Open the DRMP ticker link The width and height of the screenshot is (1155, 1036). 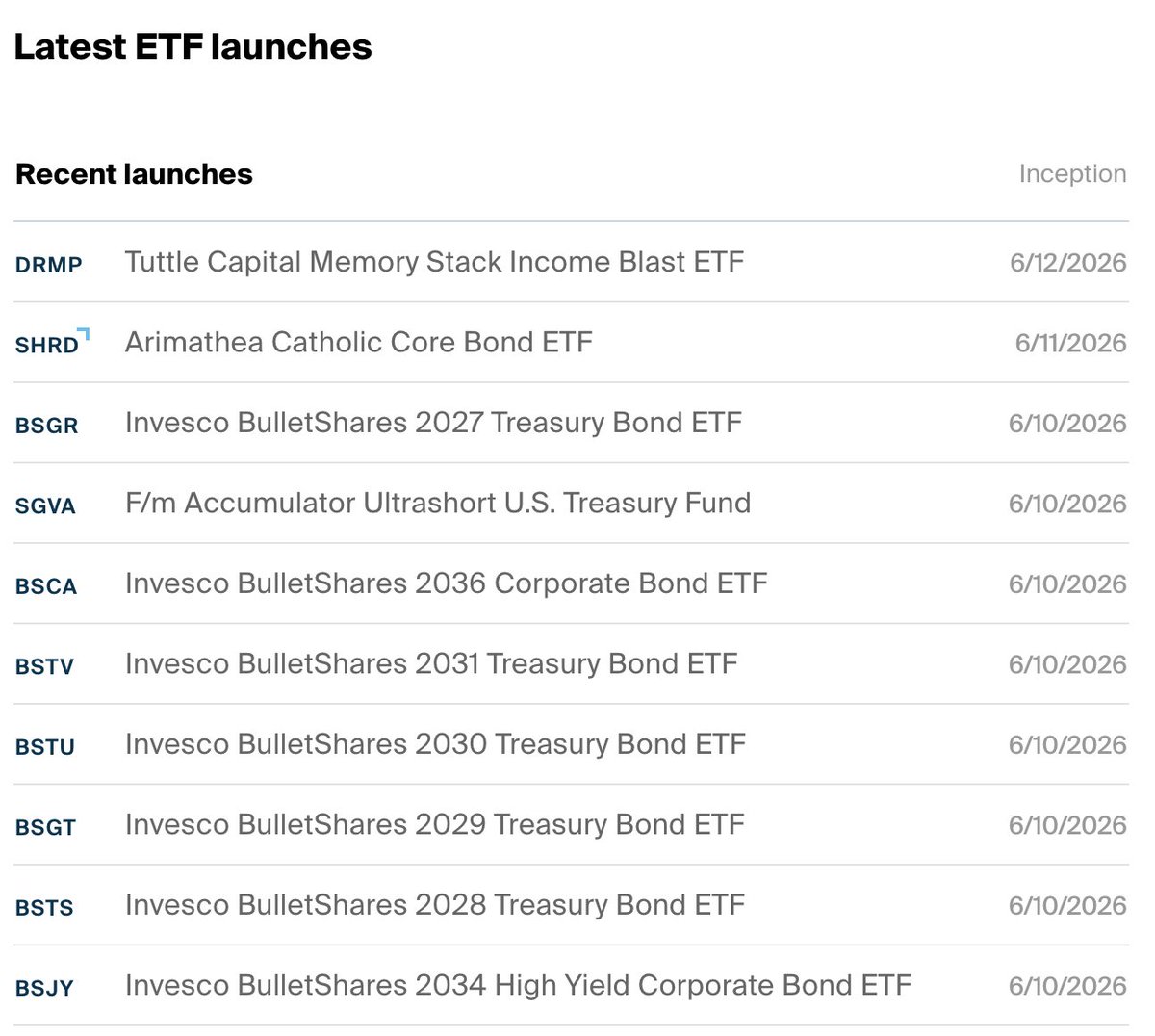coord(49,264)
